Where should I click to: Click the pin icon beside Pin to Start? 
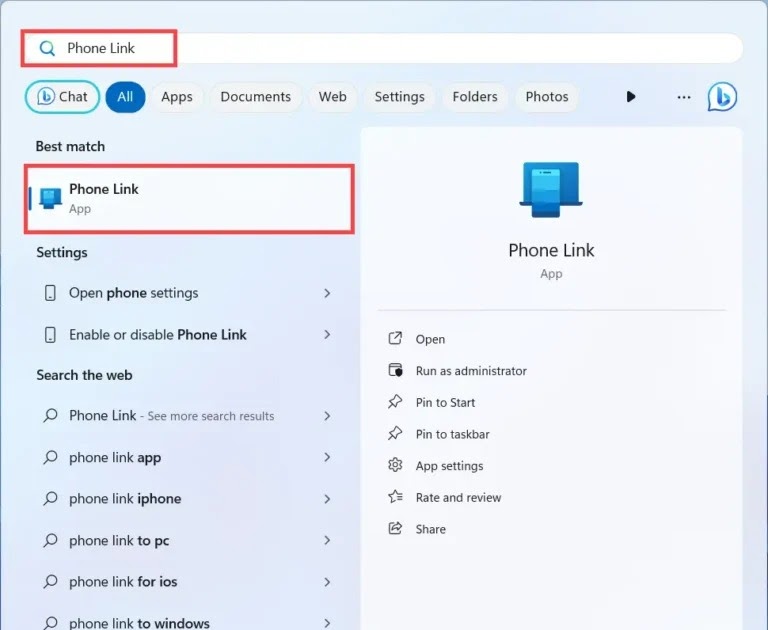pos(395,402)
